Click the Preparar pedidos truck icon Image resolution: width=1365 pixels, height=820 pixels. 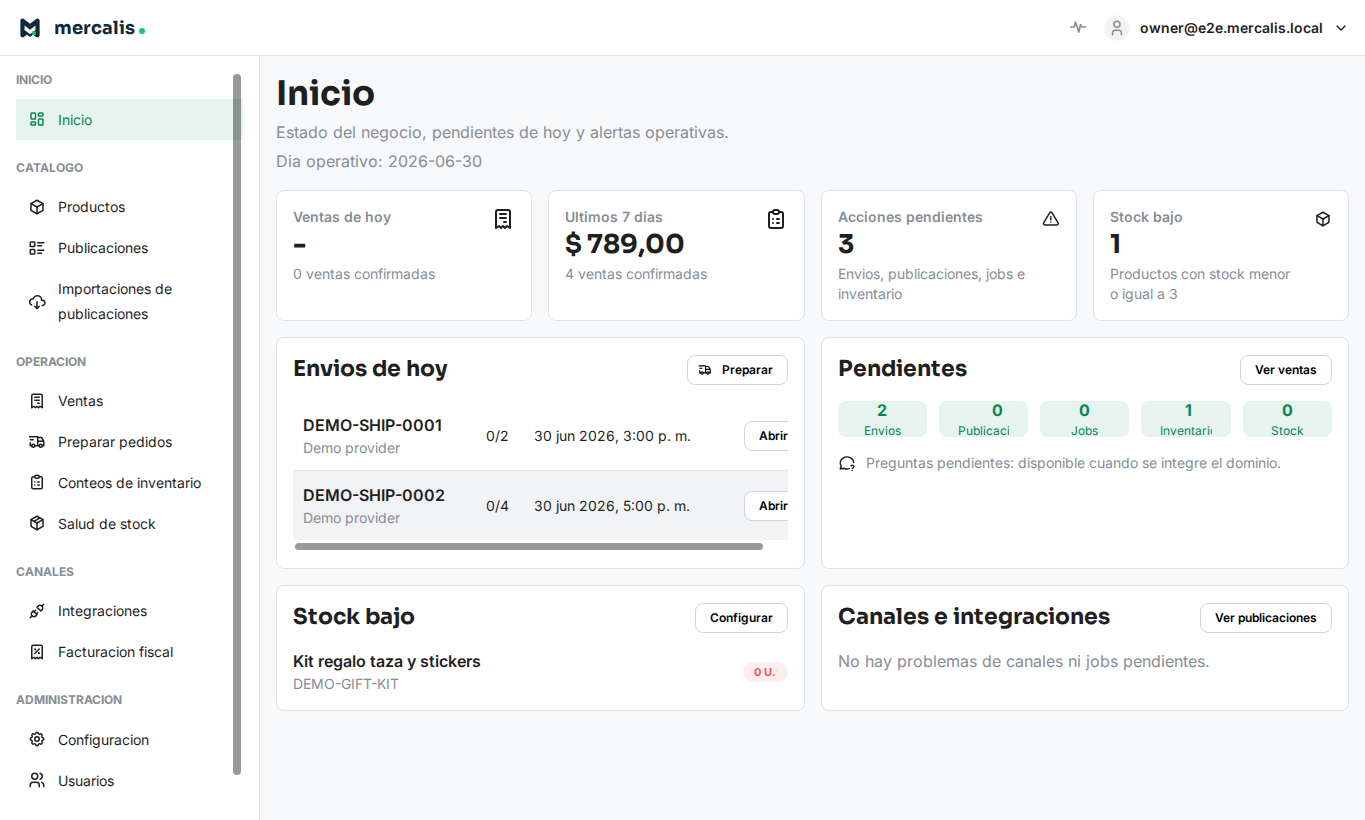(x=37, y=442)
